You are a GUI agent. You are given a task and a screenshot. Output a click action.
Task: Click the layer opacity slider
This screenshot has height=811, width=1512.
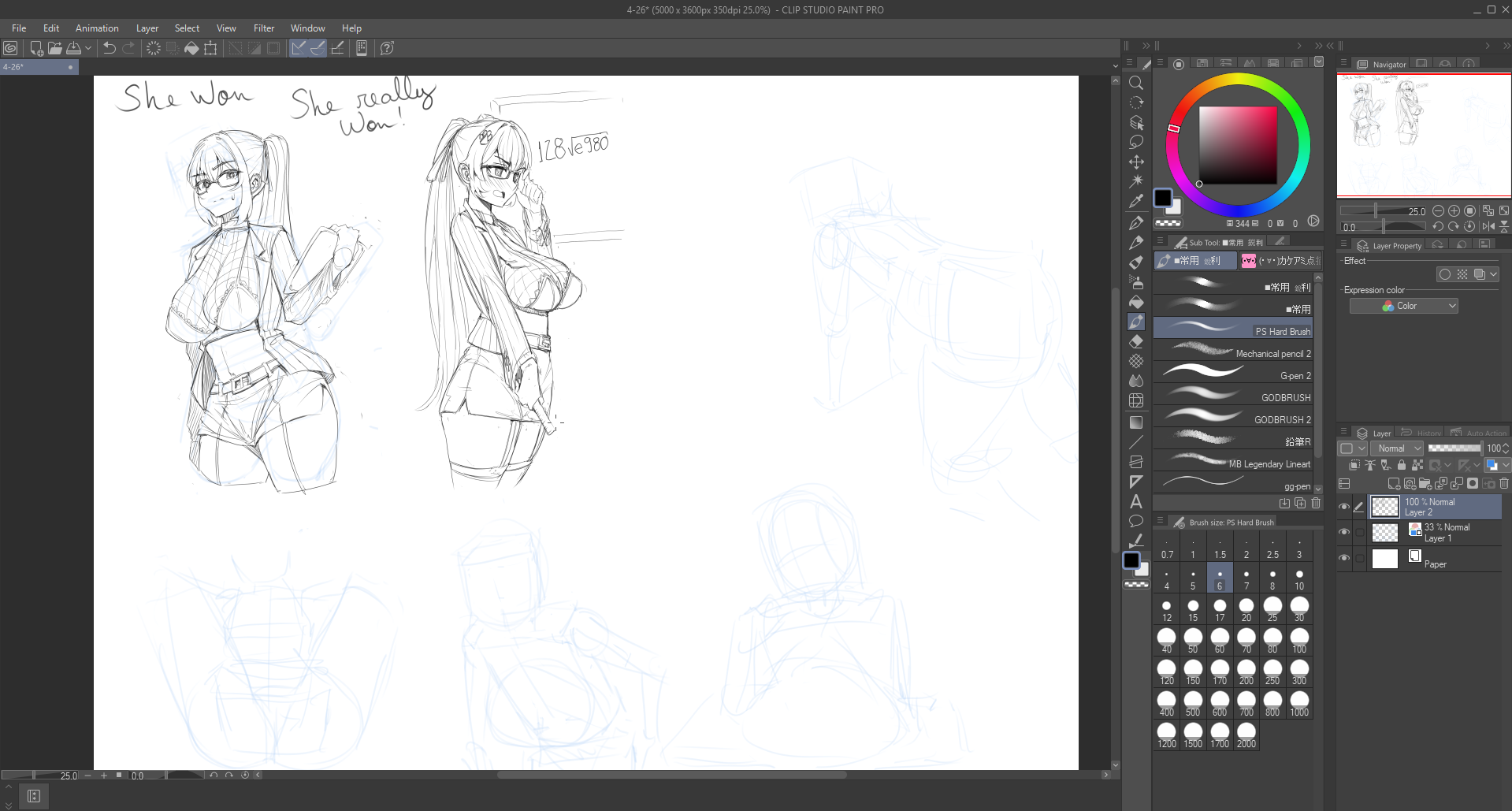[x=1454, y=448]
